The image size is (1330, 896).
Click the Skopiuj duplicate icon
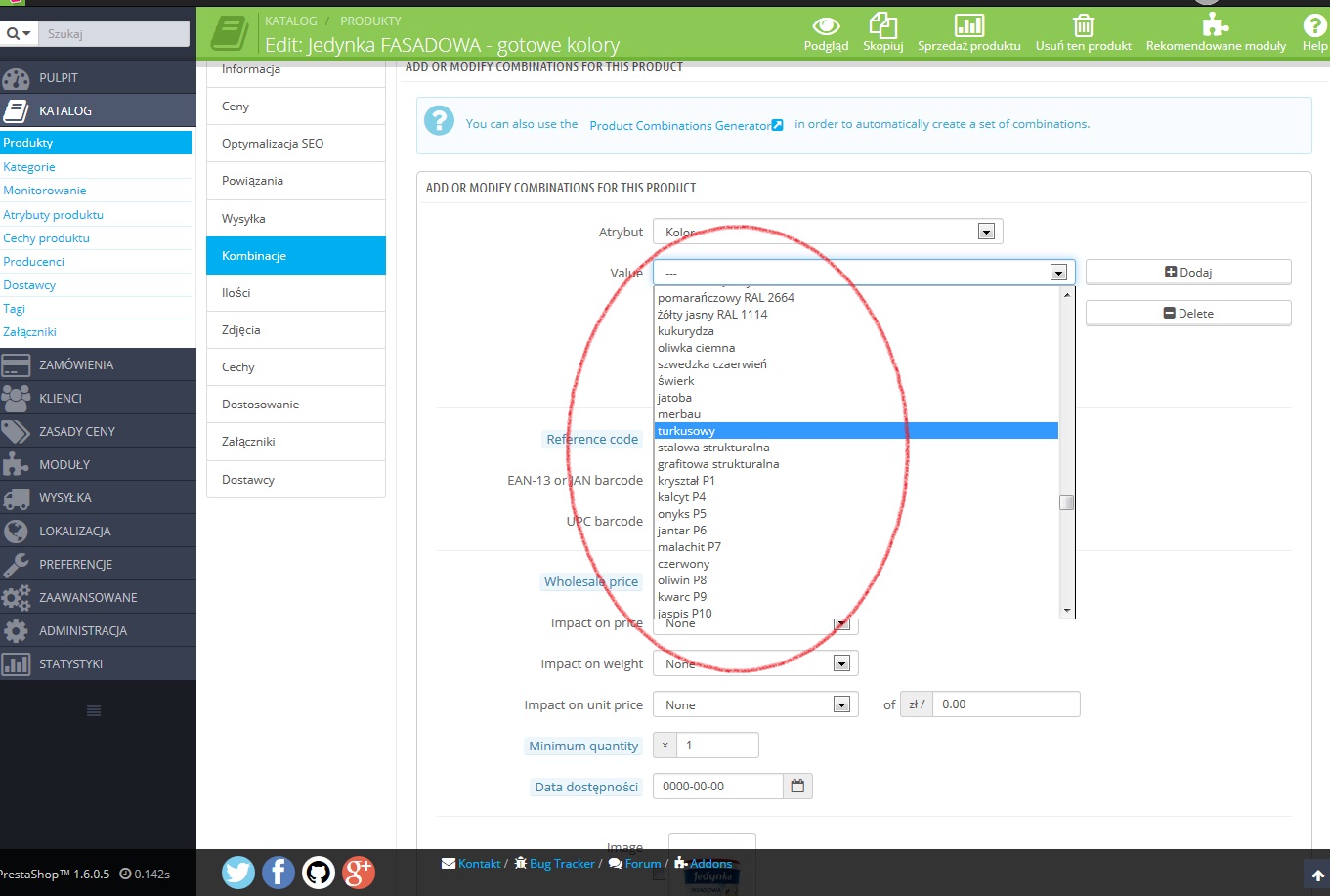882,25
